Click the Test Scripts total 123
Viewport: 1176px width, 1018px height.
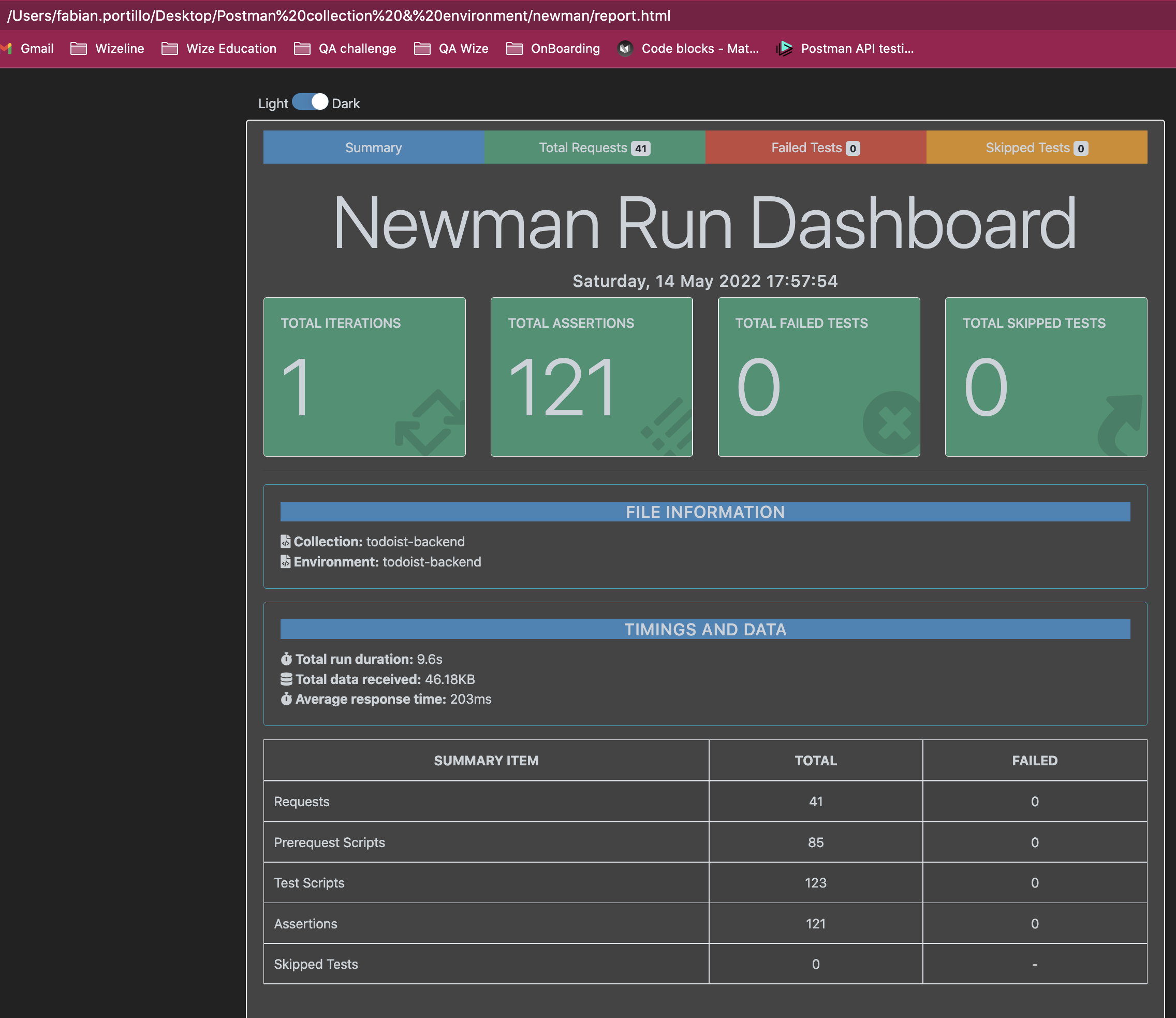[x=815, y=882]
